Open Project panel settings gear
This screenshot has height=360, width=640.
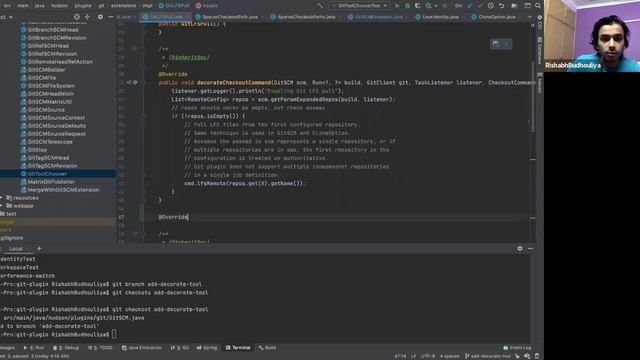[100, 17]
